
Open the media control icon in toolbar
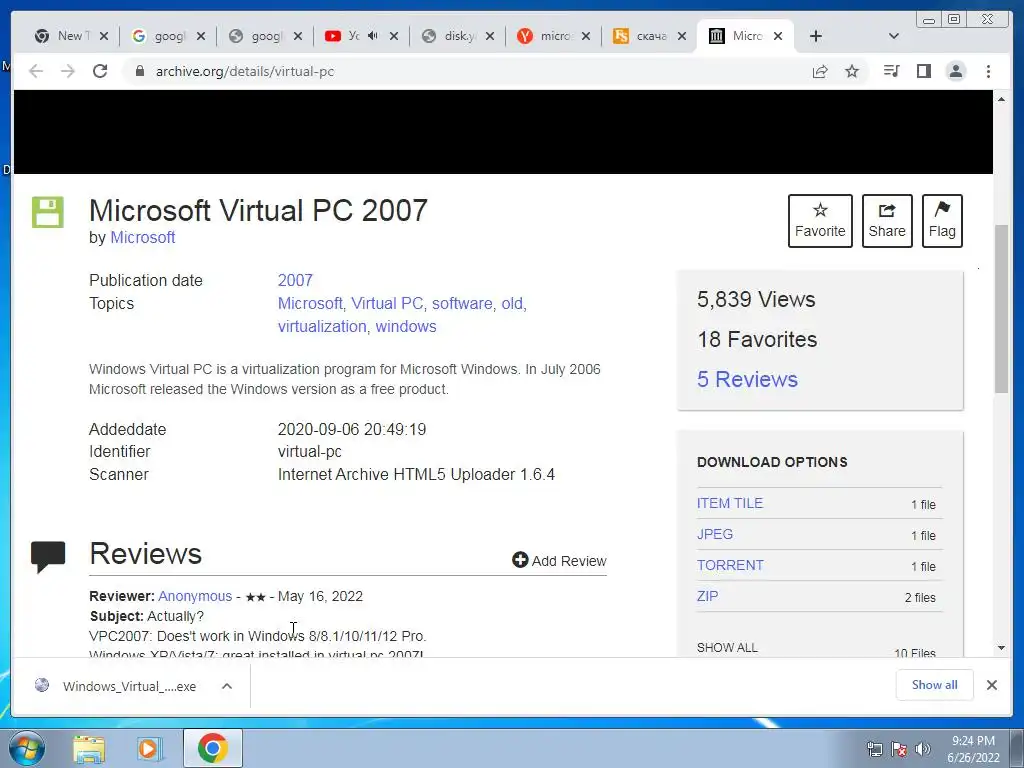pyautogui.click(x=891, y=71)
